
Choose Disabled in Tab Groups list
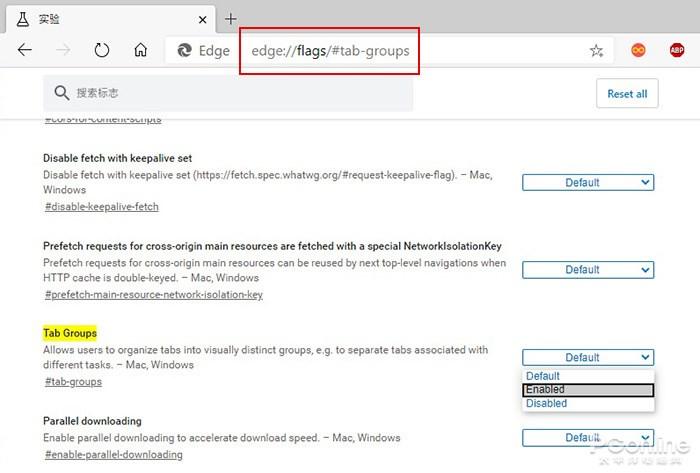588,403
